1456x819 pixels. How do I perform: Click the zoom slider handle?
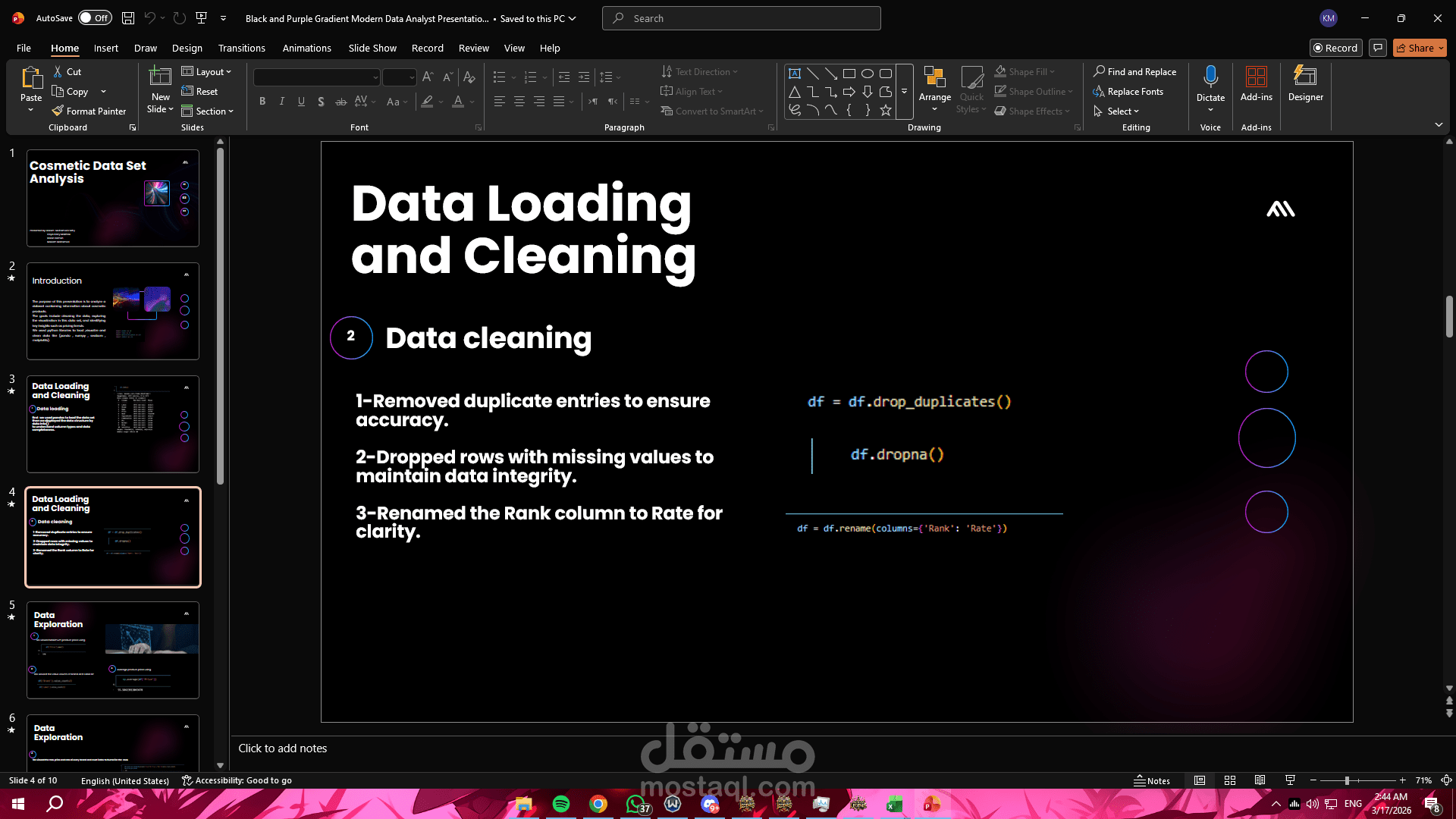tap(1347, 780)
